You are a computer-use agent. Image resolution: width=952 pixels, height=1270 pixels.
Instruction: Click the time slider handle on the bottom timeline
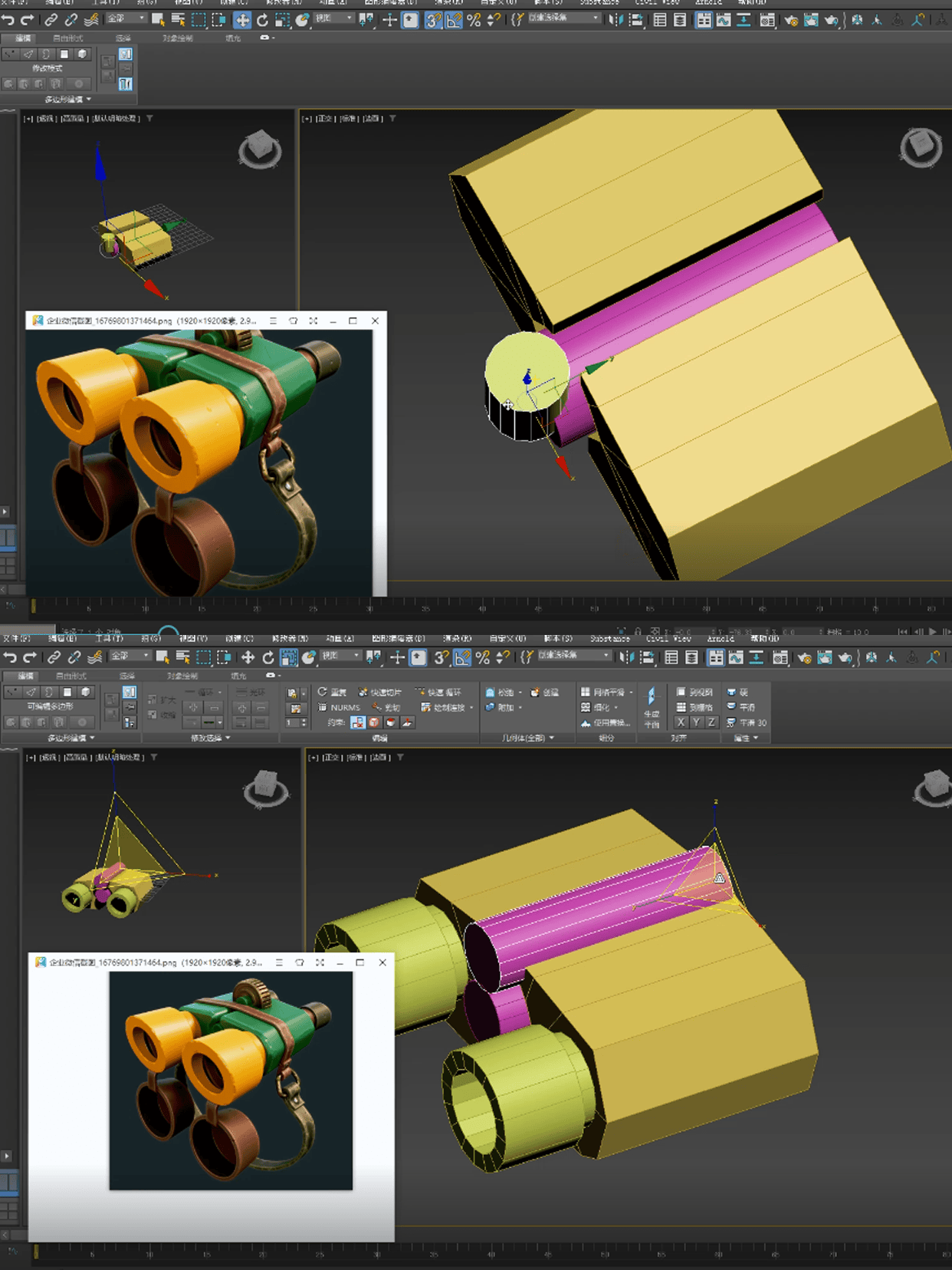[35, 1252]
